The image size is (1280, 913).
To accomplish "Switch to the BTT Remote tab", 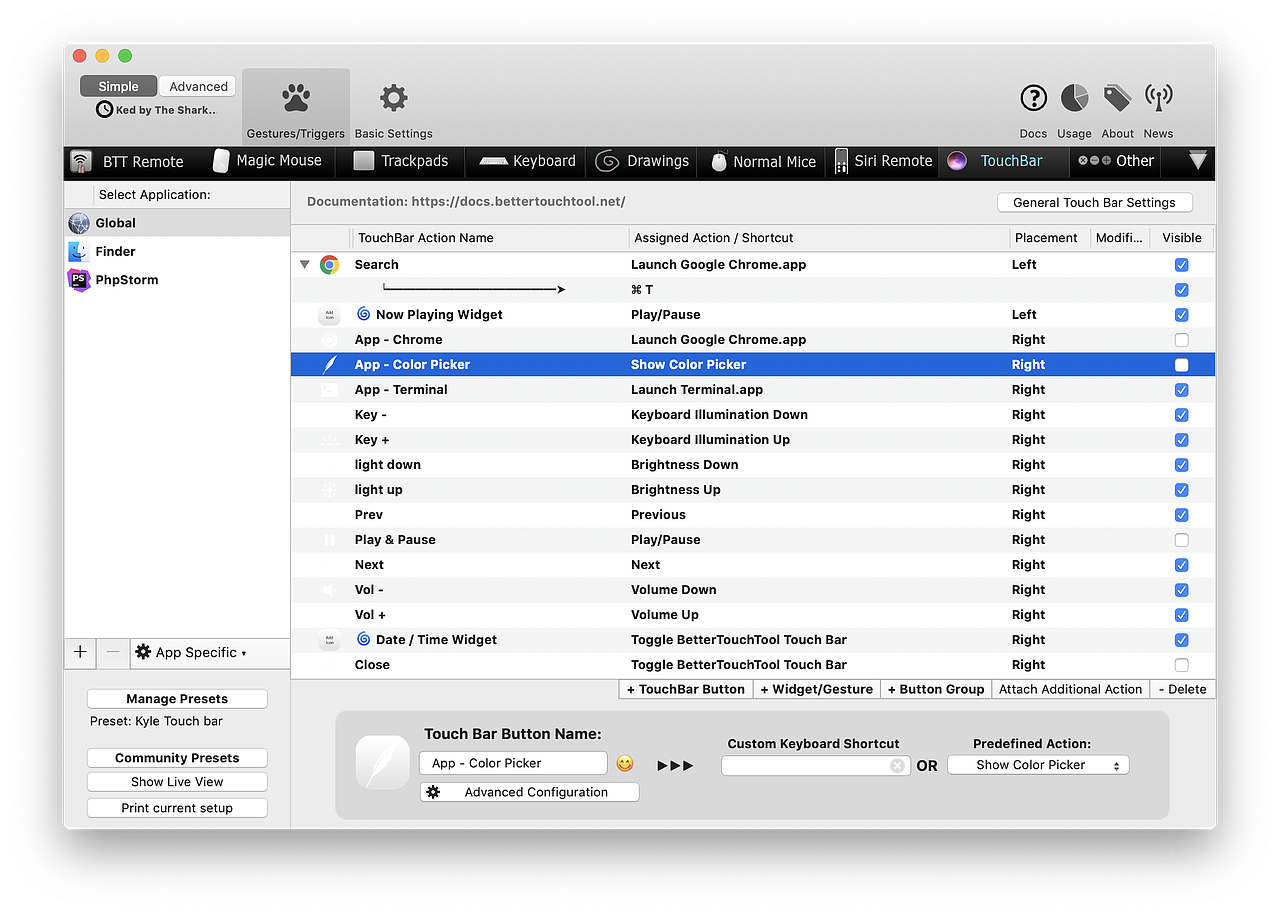I will 127,161.
